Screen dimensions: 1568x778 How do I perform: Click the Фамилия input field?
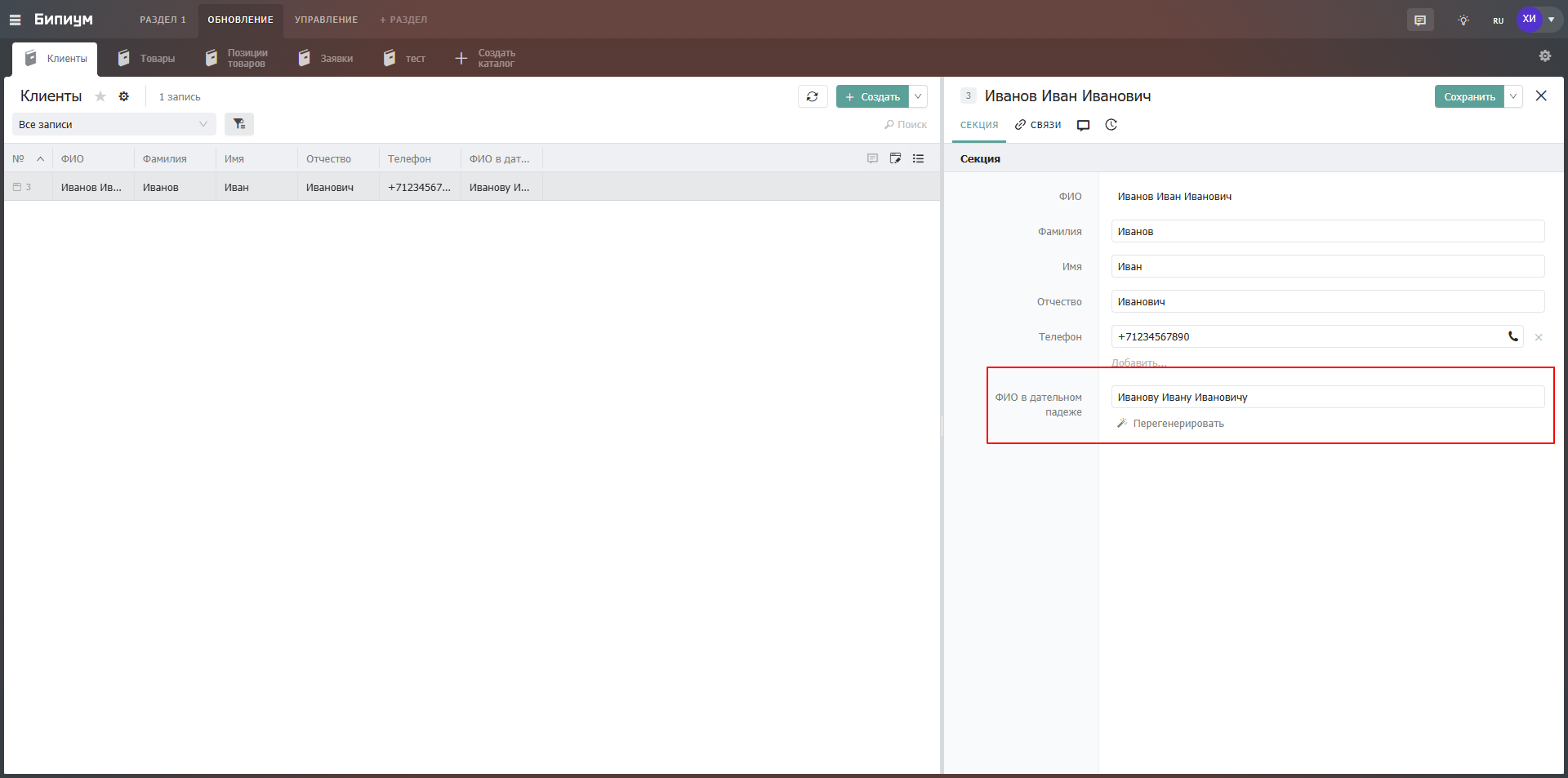[x=1327, y=232]
